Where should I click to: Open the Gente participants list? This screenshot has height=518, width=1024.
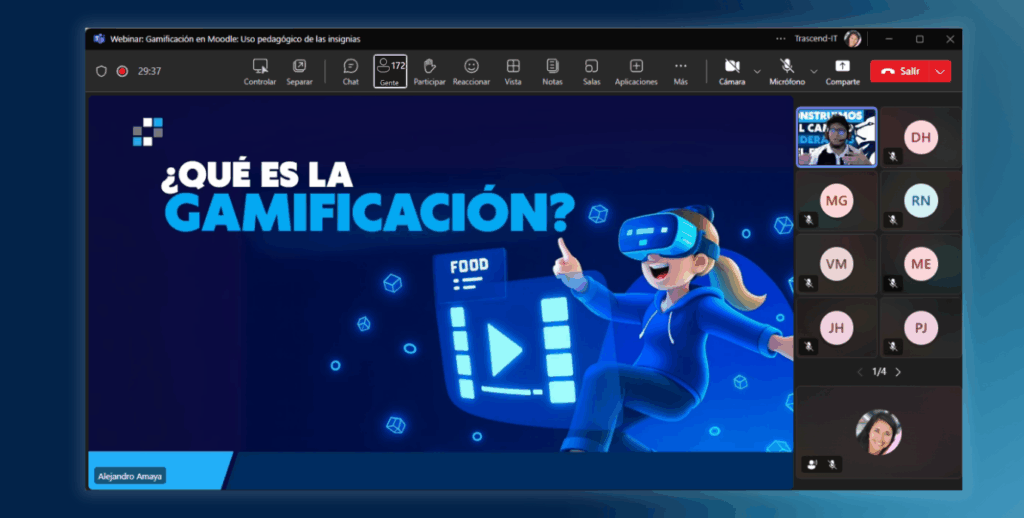coord(390,70)
